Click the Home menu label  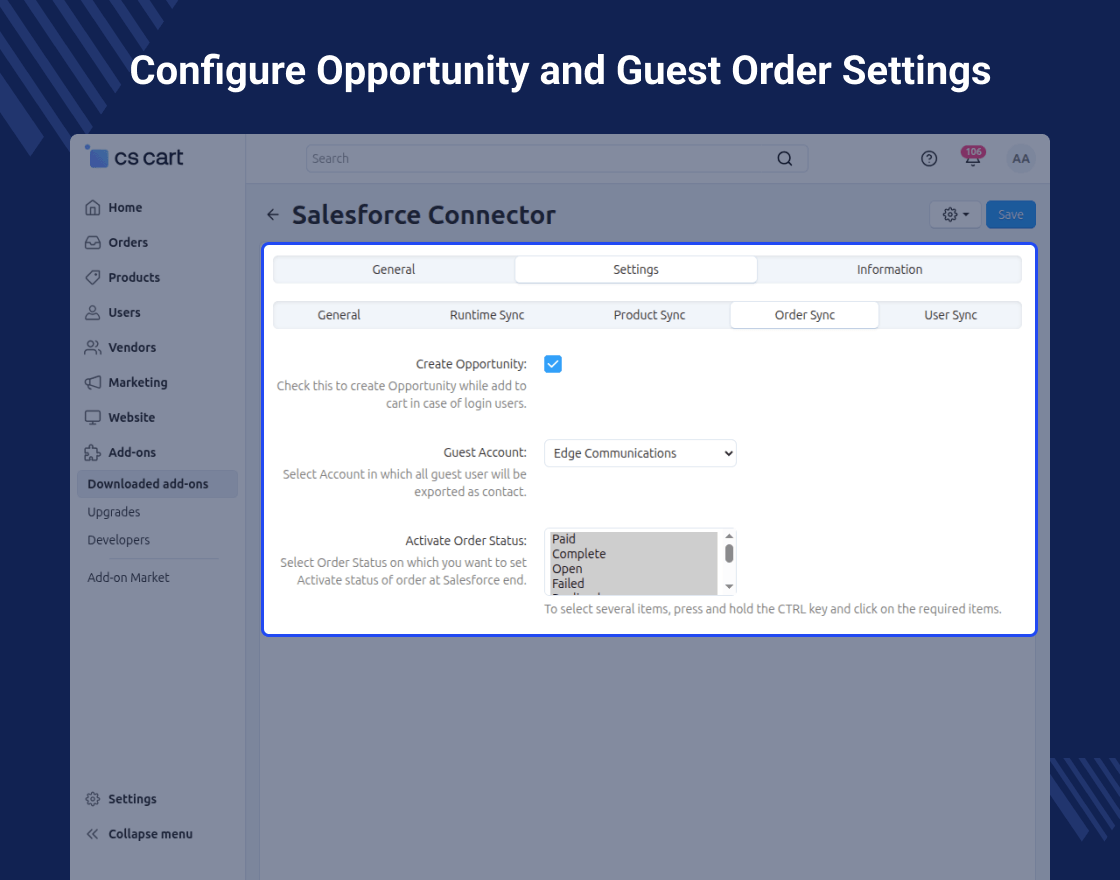coord(125,208)
